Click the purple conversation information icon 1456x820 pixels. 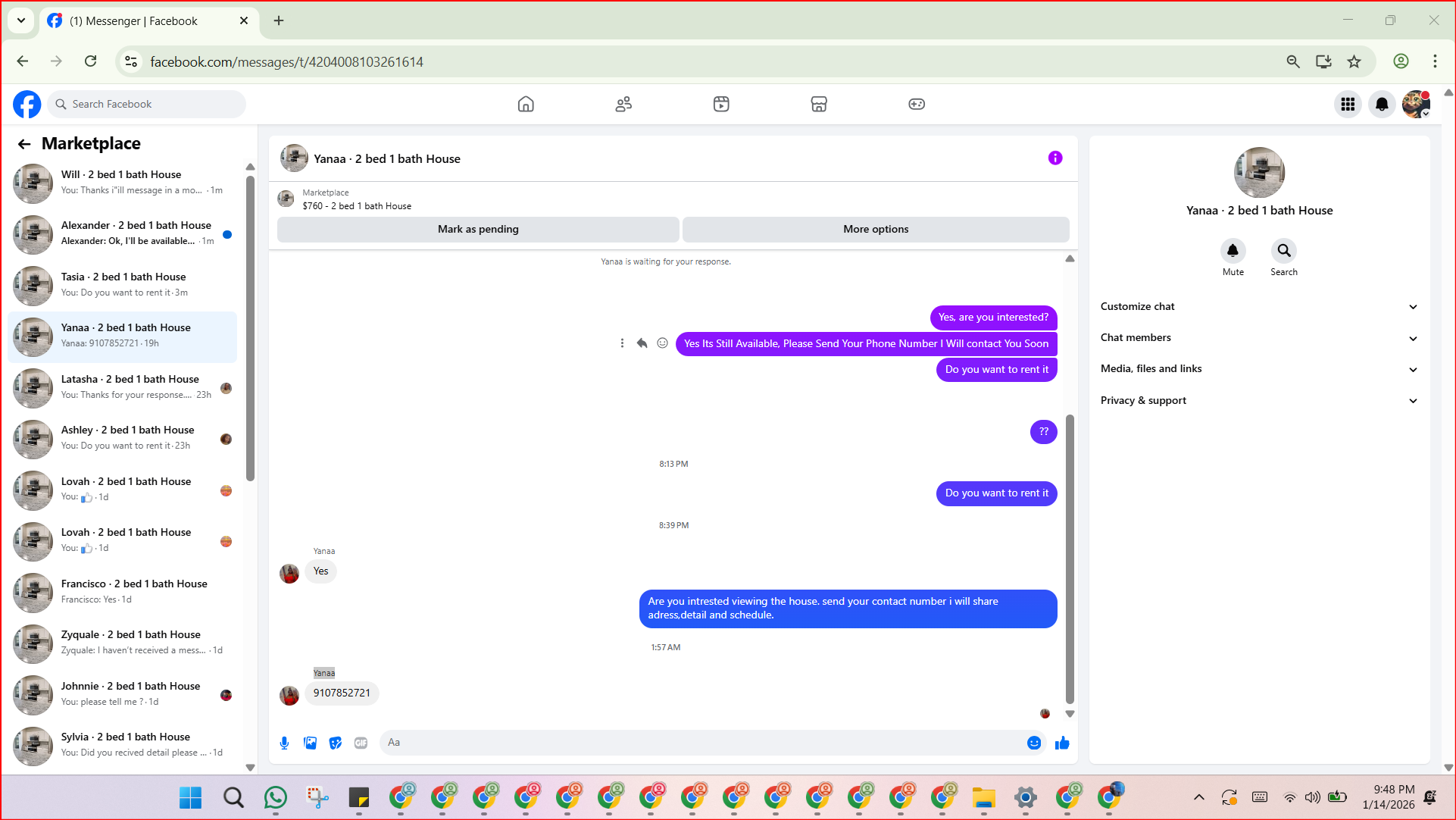point(1055,158)
